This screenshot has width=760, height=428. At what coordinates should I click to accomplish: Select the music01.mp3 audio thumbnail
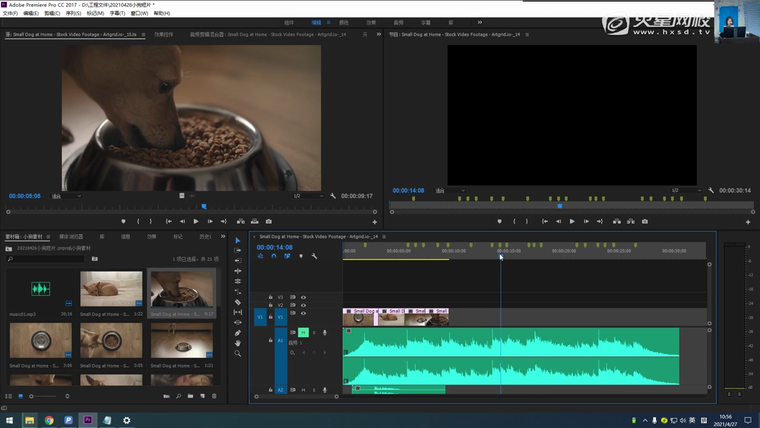[x=41, y=290]
